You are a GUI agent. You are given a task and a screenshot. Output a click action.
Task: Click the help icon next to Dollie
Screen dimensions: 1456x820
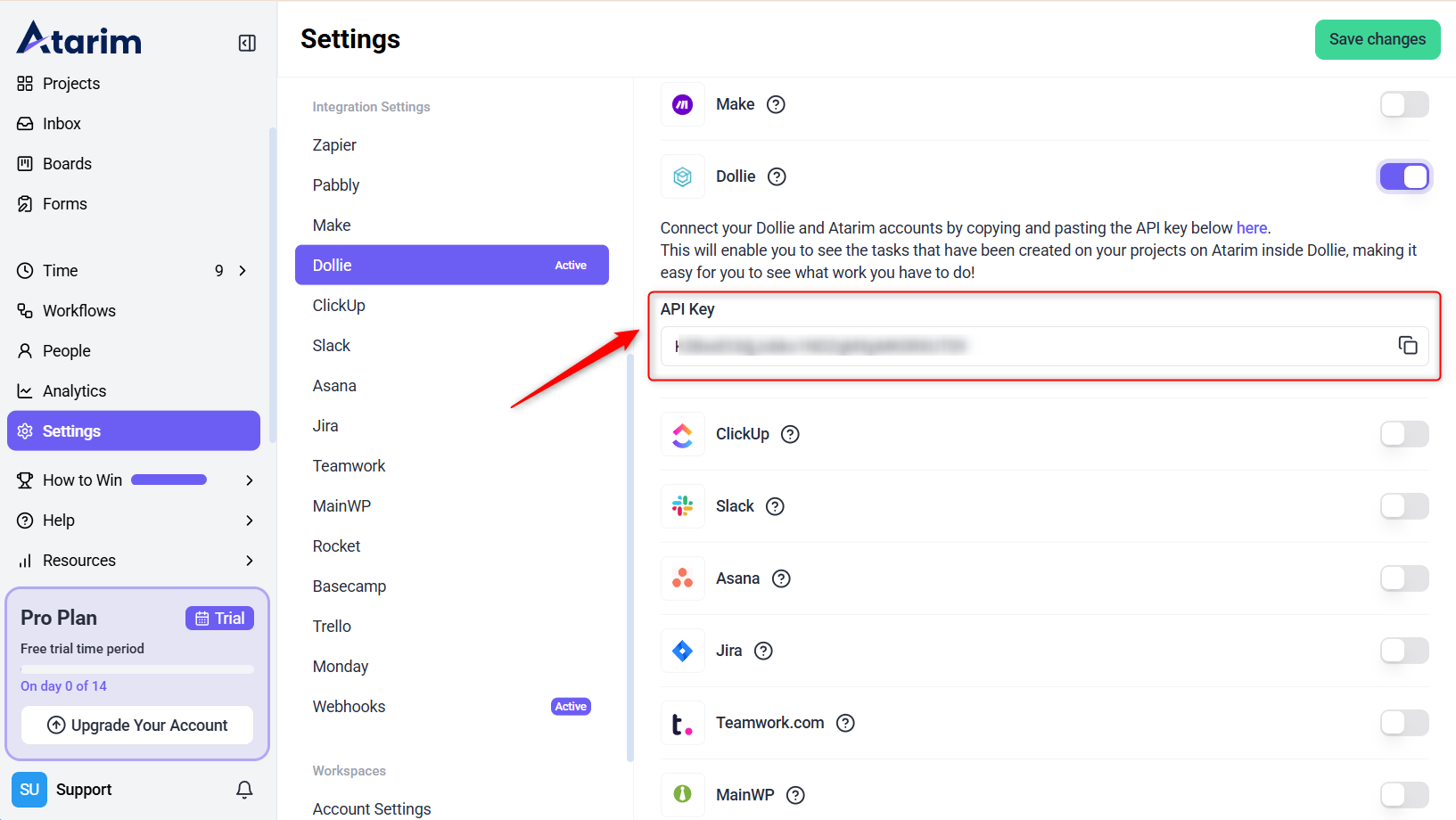click(777, 176)
